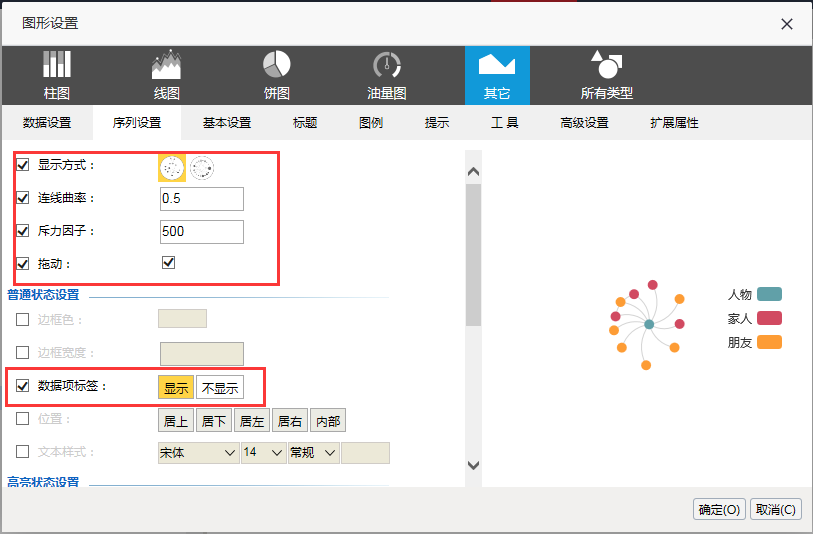Uncheck the 数据项标签 checkbox
This screenshot has width=813, height=534.
point(22,386)
